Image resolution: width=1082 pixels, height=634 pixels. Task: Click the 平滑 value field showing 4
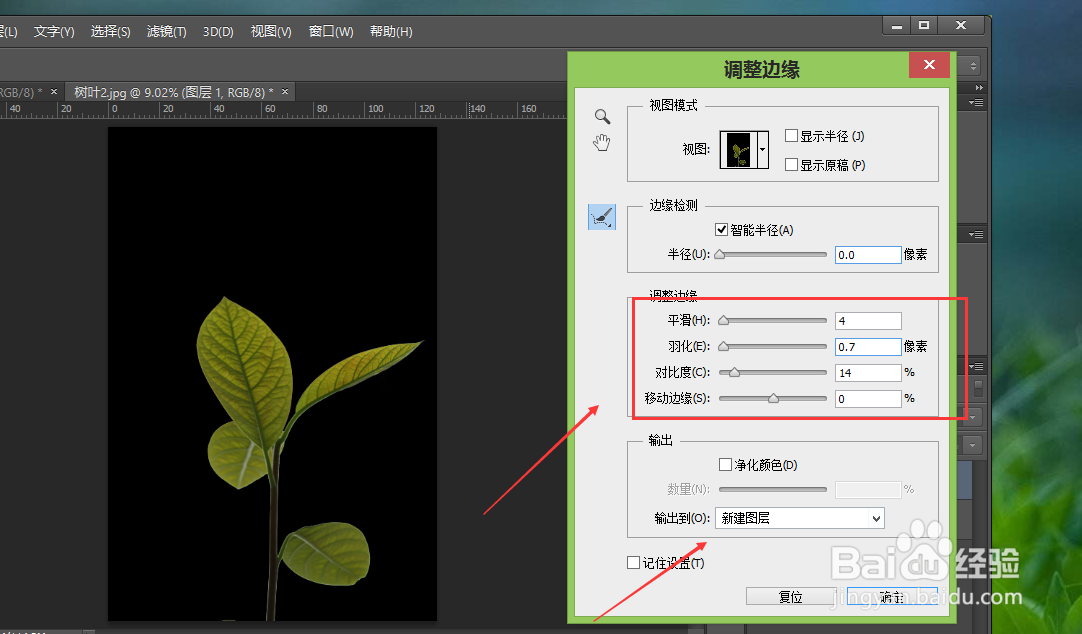(x=868, y=321)
